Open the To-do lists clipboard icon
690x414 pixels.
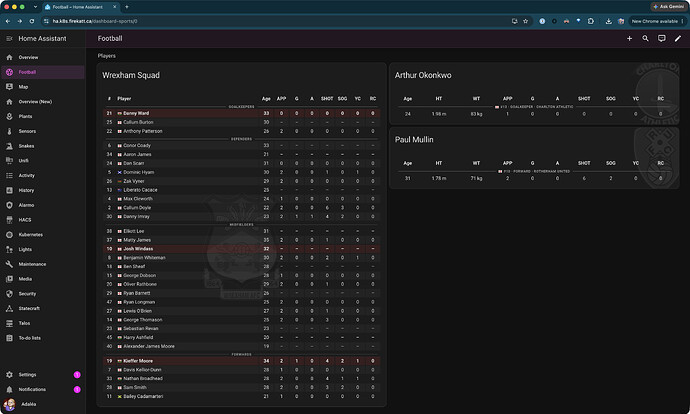(9, 338)
